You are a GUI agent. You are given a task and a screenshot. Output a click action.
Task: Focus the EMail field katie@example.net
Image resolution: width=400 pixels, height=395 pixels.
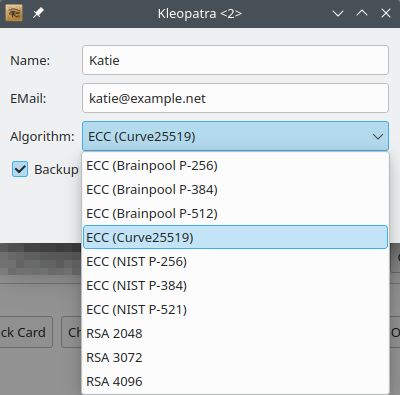235,98
